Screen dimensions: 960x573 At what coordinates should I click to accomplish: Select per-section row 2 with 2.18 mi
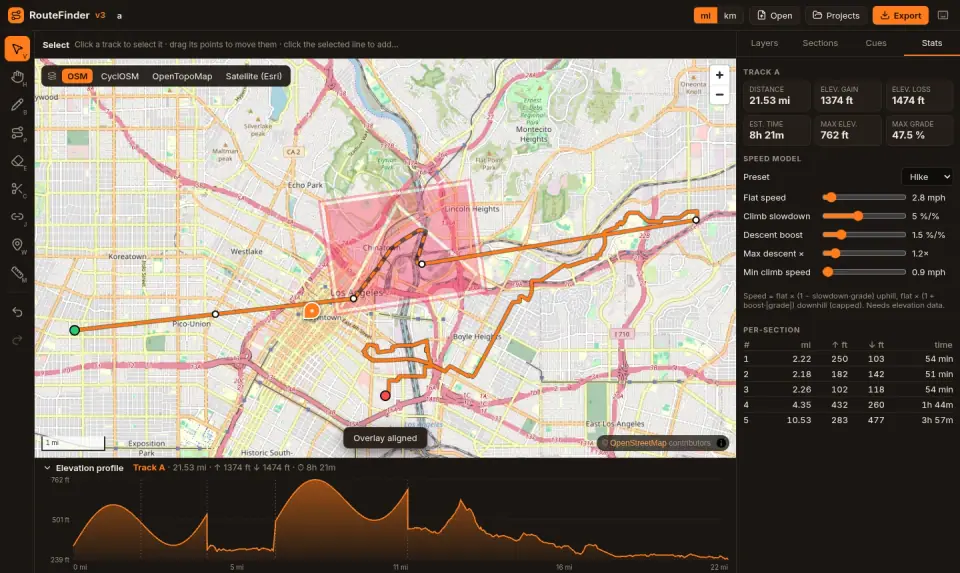tap(848, 374)
